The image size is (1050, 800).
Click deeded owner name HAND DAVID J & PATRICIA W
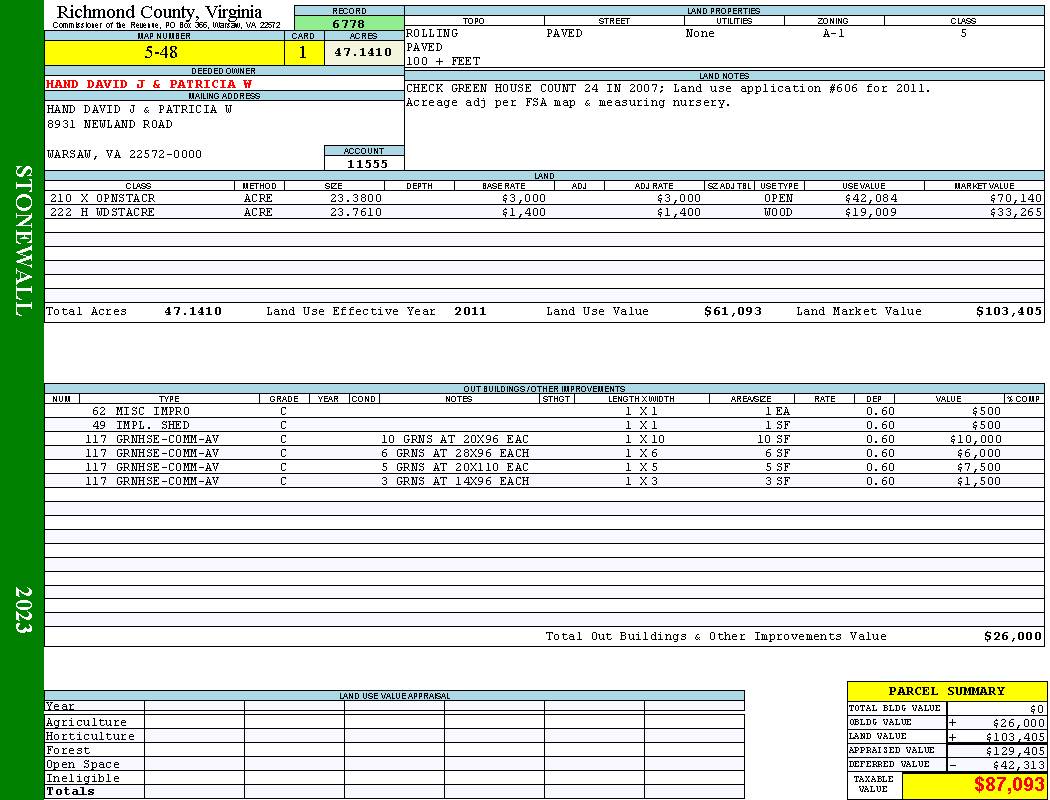[149, 84]
